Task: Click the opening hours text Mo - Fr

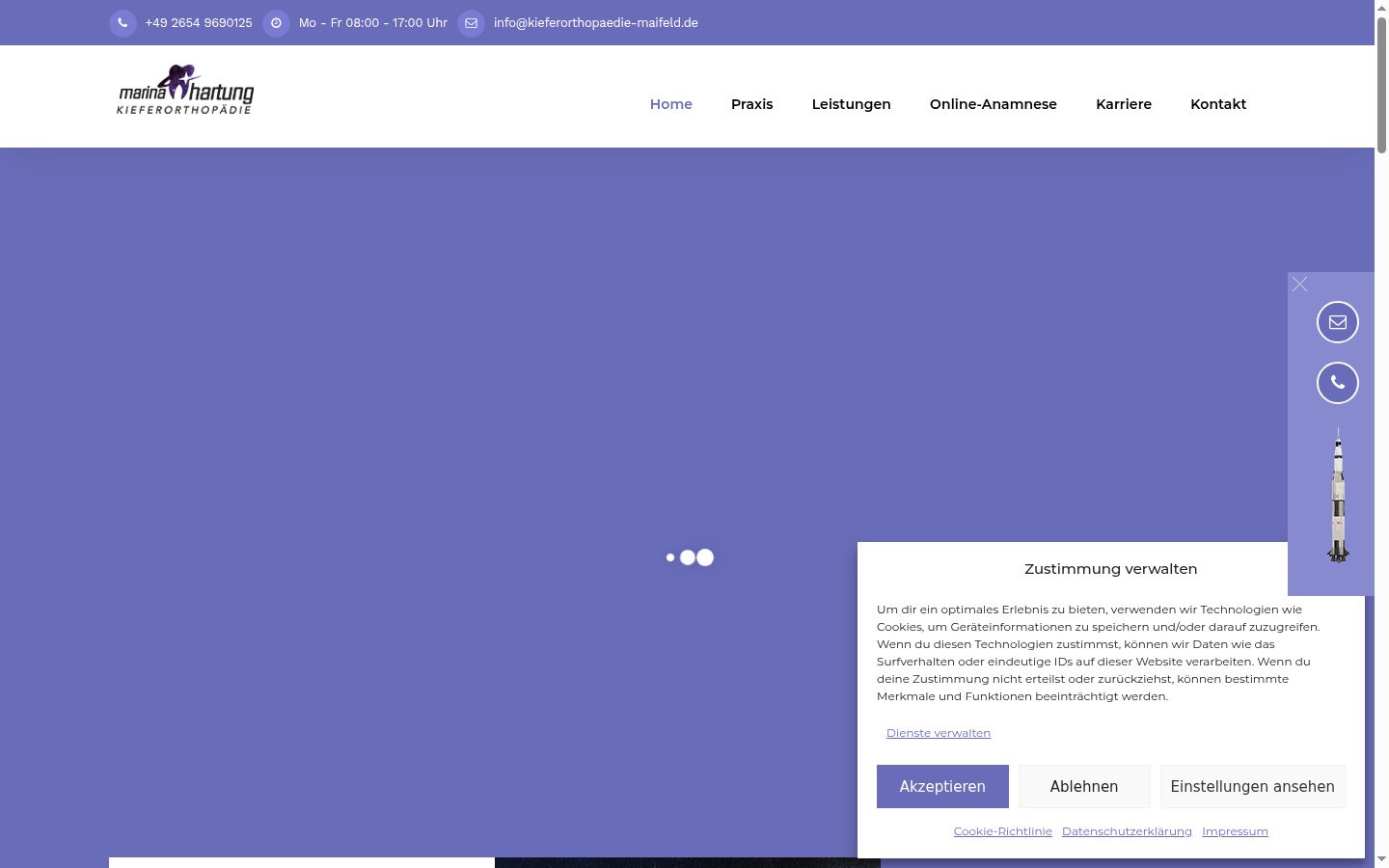Action: [373, 23]
